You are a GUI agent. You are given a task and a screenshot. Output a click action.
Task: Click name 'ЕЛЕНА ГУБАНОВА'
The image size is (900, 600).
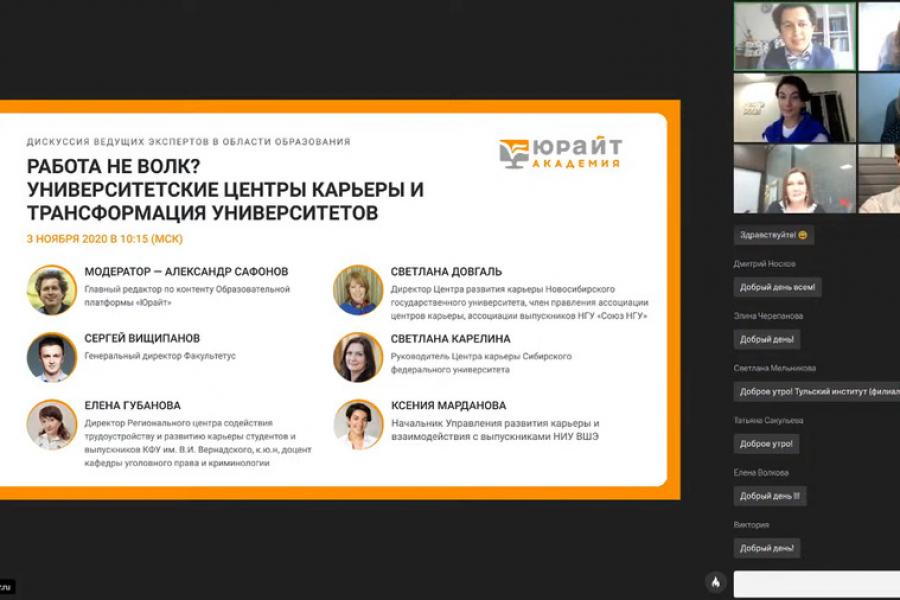click(133, 405)
